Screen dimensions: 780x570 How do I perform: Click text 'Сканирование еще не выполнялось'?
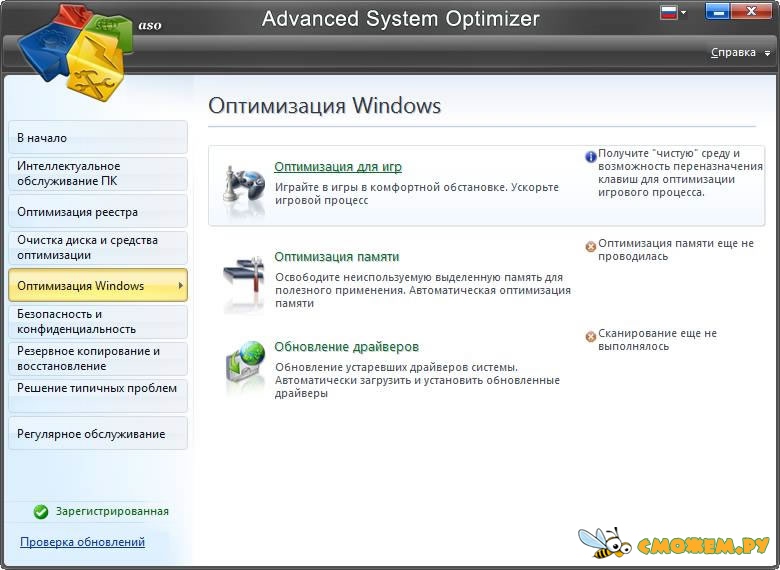coord(657,340)
